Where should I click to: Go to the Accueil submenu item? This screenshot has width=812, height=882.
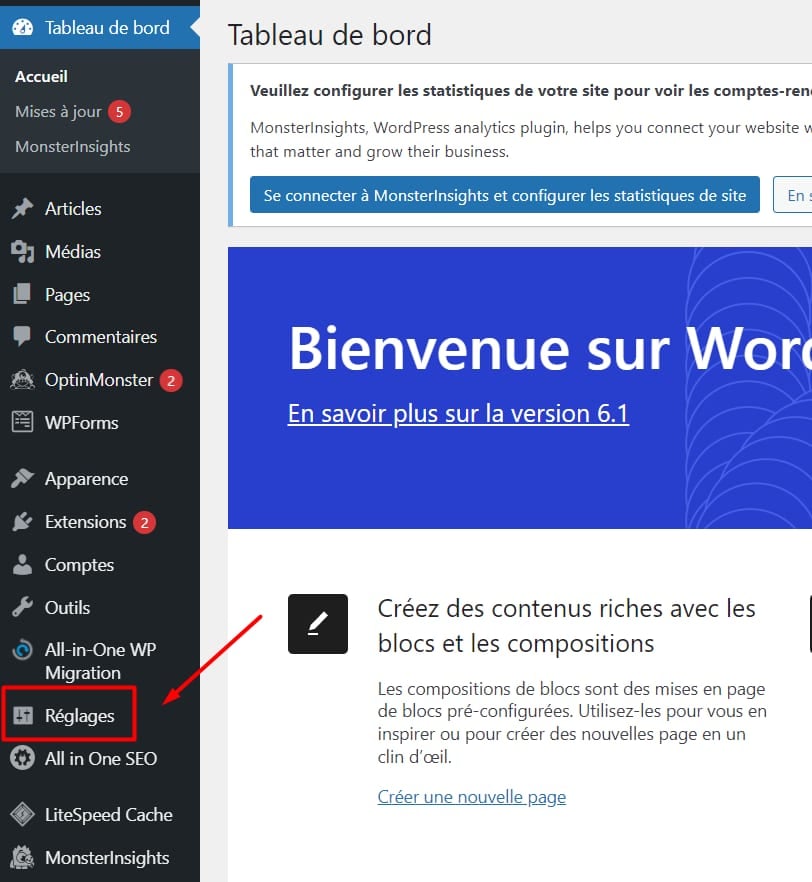point(42,76)
